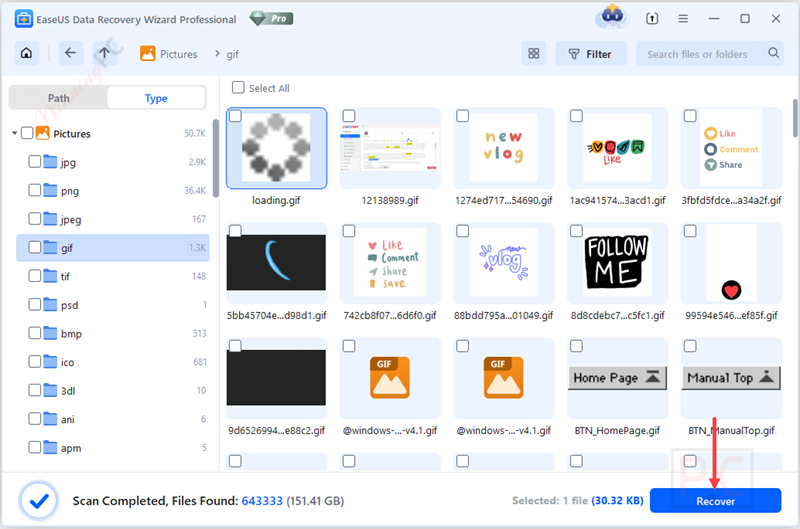Select first @windows v4.1.gif file icon
The width and height of the screenshot is (800, 529).
pos(390,377)
